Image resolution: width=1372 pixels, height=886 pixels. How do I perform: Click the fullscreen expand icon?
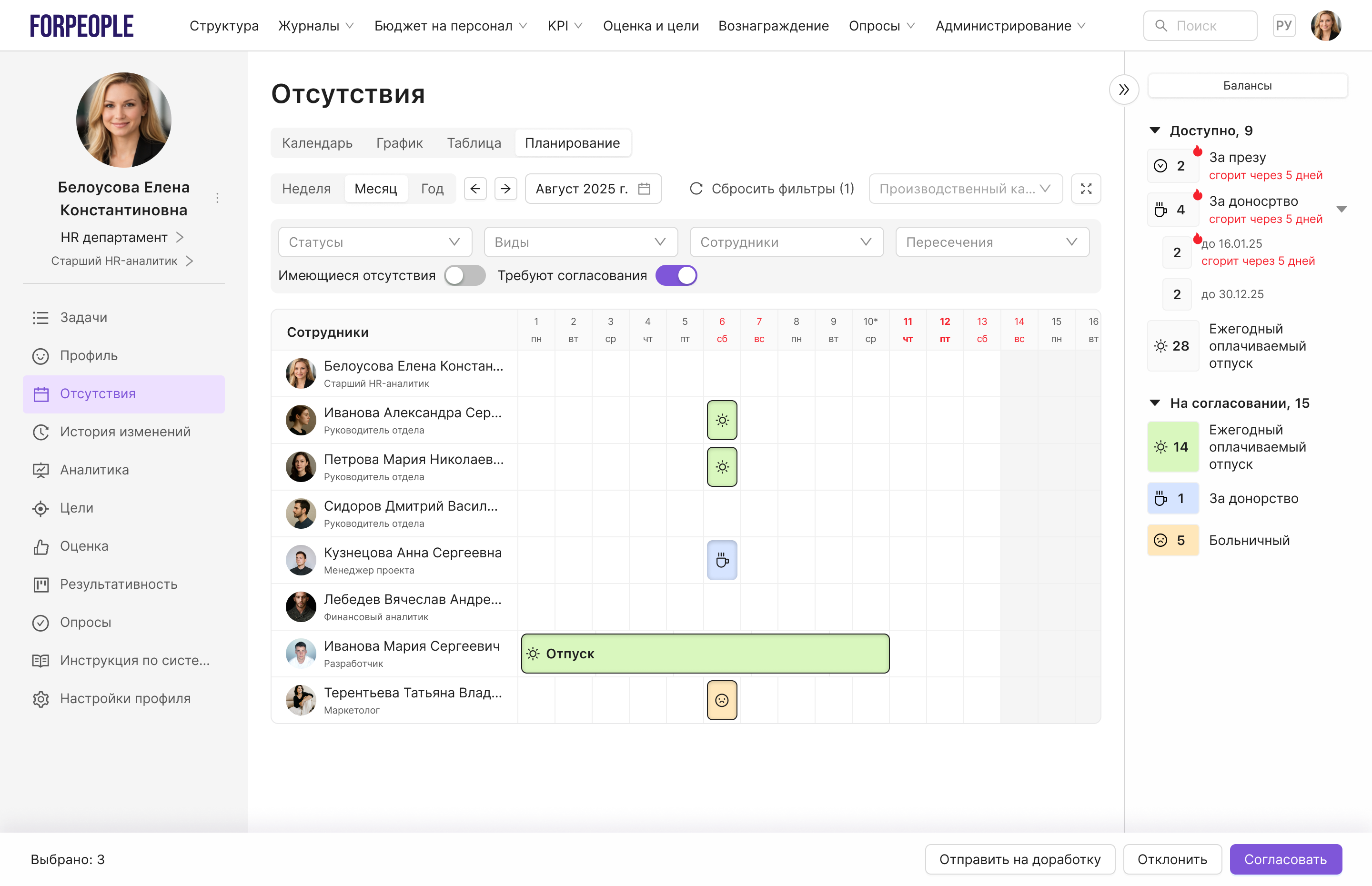[x=1086, y=189]
